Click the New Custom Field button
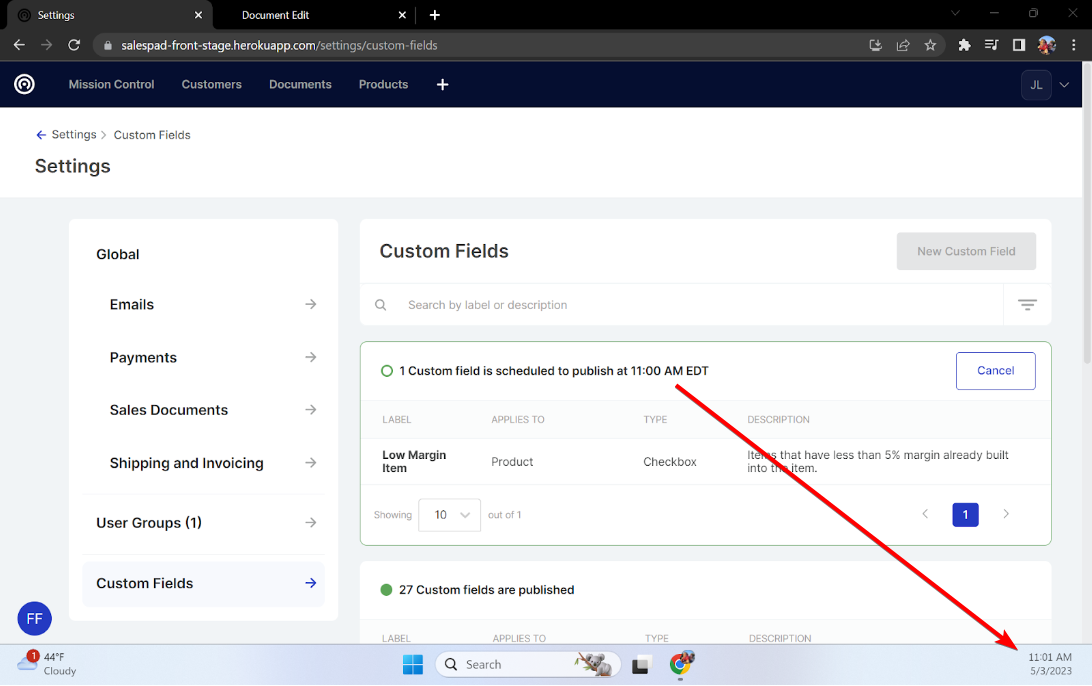The image size is (1092, 686). [x=965, y=252]
